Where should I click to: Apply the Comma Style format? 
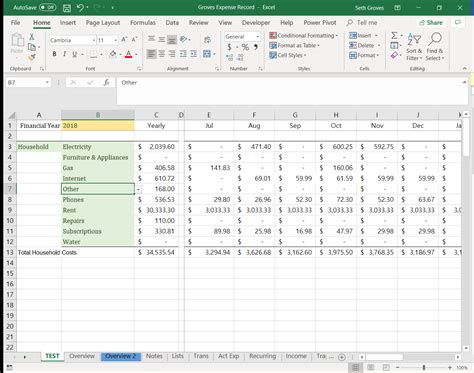pos(256,47)
